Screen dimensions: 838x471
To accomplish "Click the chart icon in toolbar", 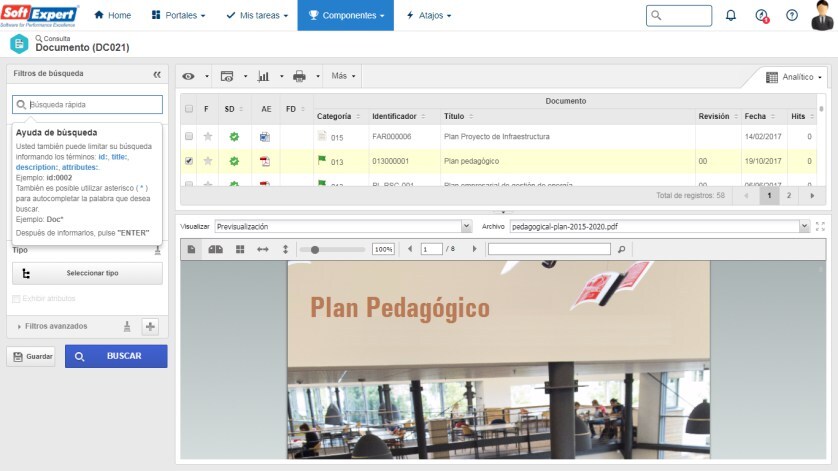I will click(264, 76).
